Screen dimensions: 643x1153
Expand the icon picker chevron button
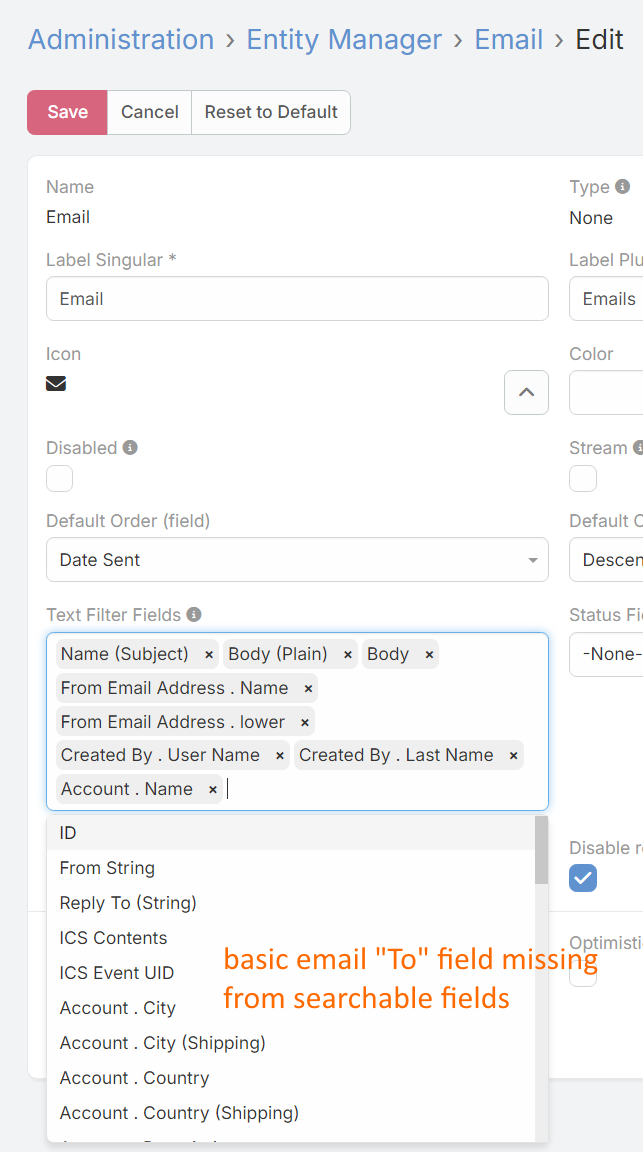[x=526, y=392]
